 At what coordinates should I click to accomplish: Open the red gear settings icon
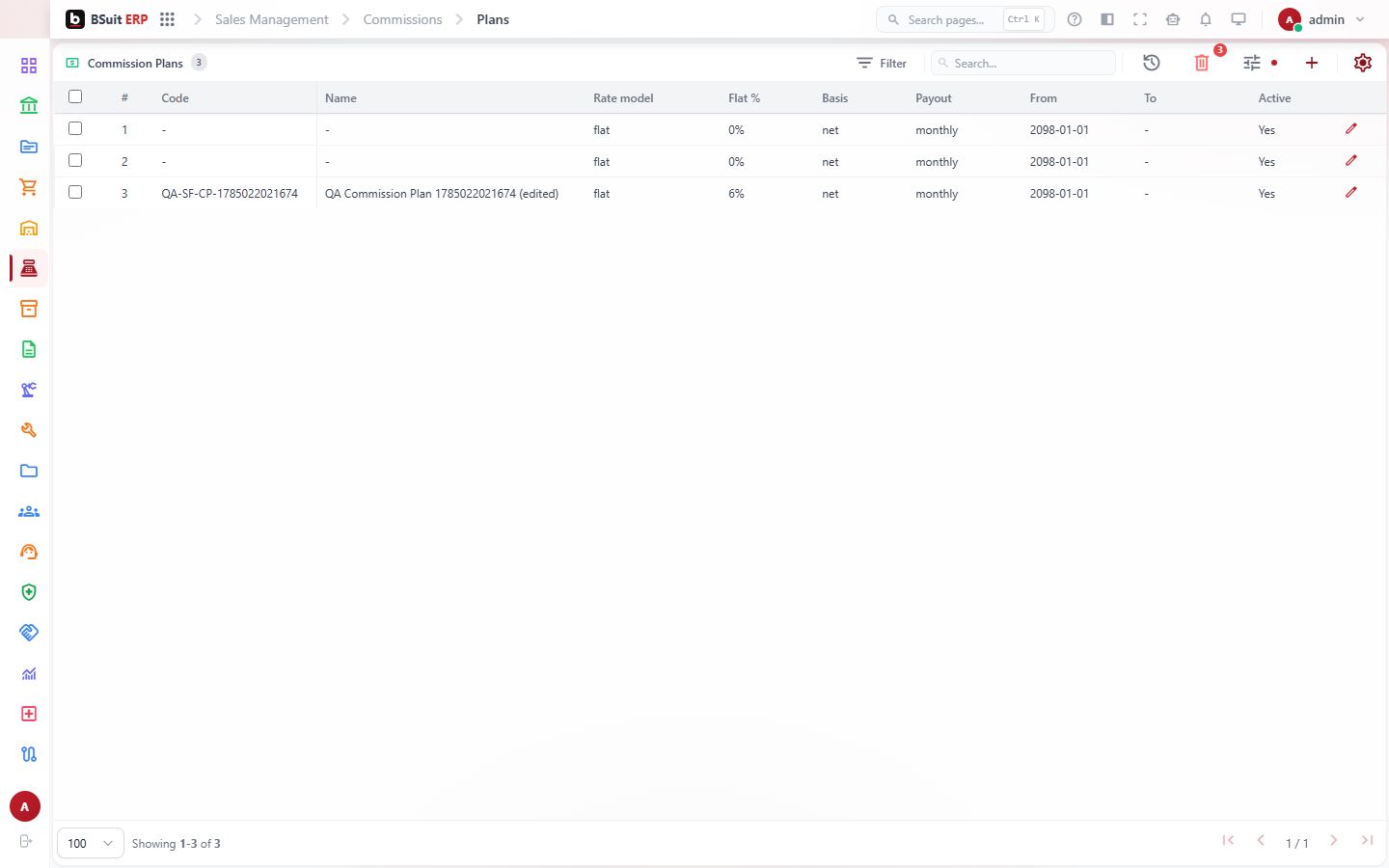coord(1363,63)
